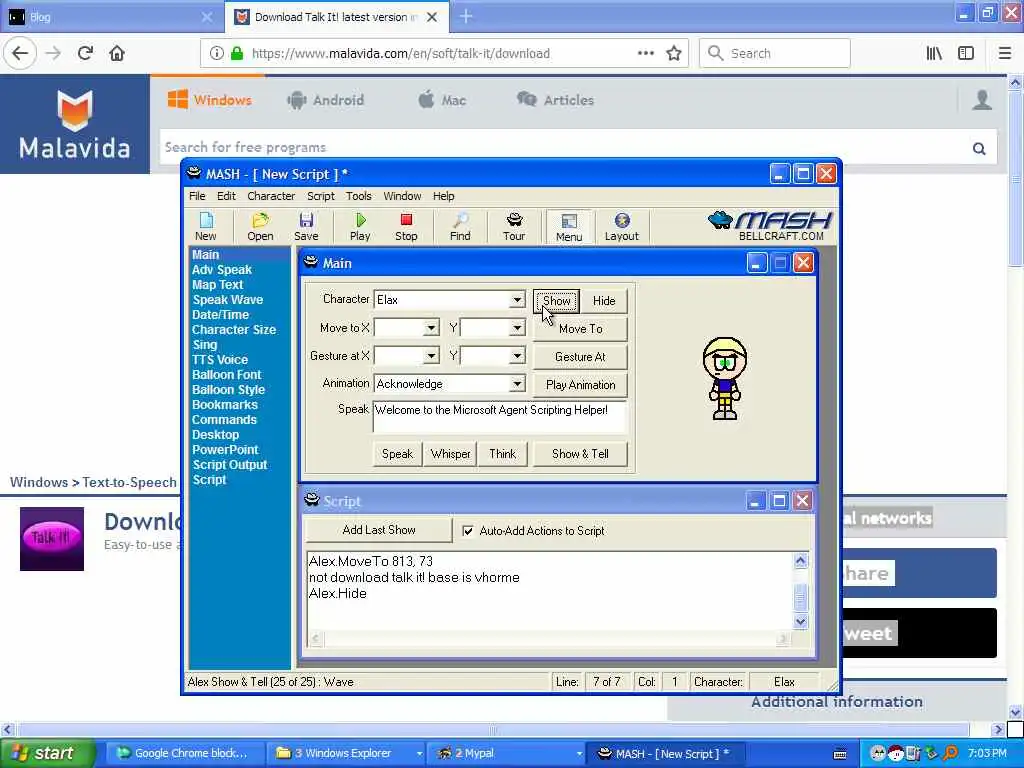Click the Layout toolbar icon
1024x768 pixels.
[x=622, y=227]
